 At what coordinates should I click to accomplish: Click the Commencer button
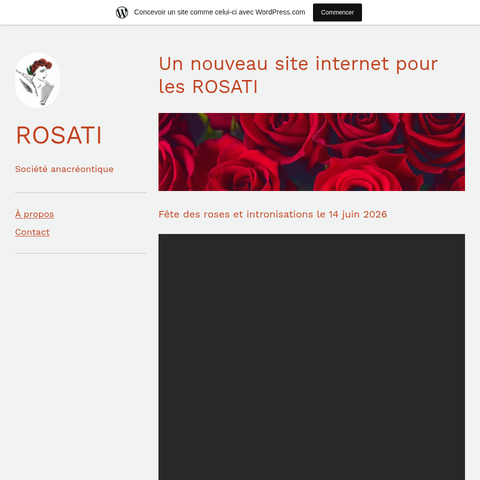click(x=337, y=12)
